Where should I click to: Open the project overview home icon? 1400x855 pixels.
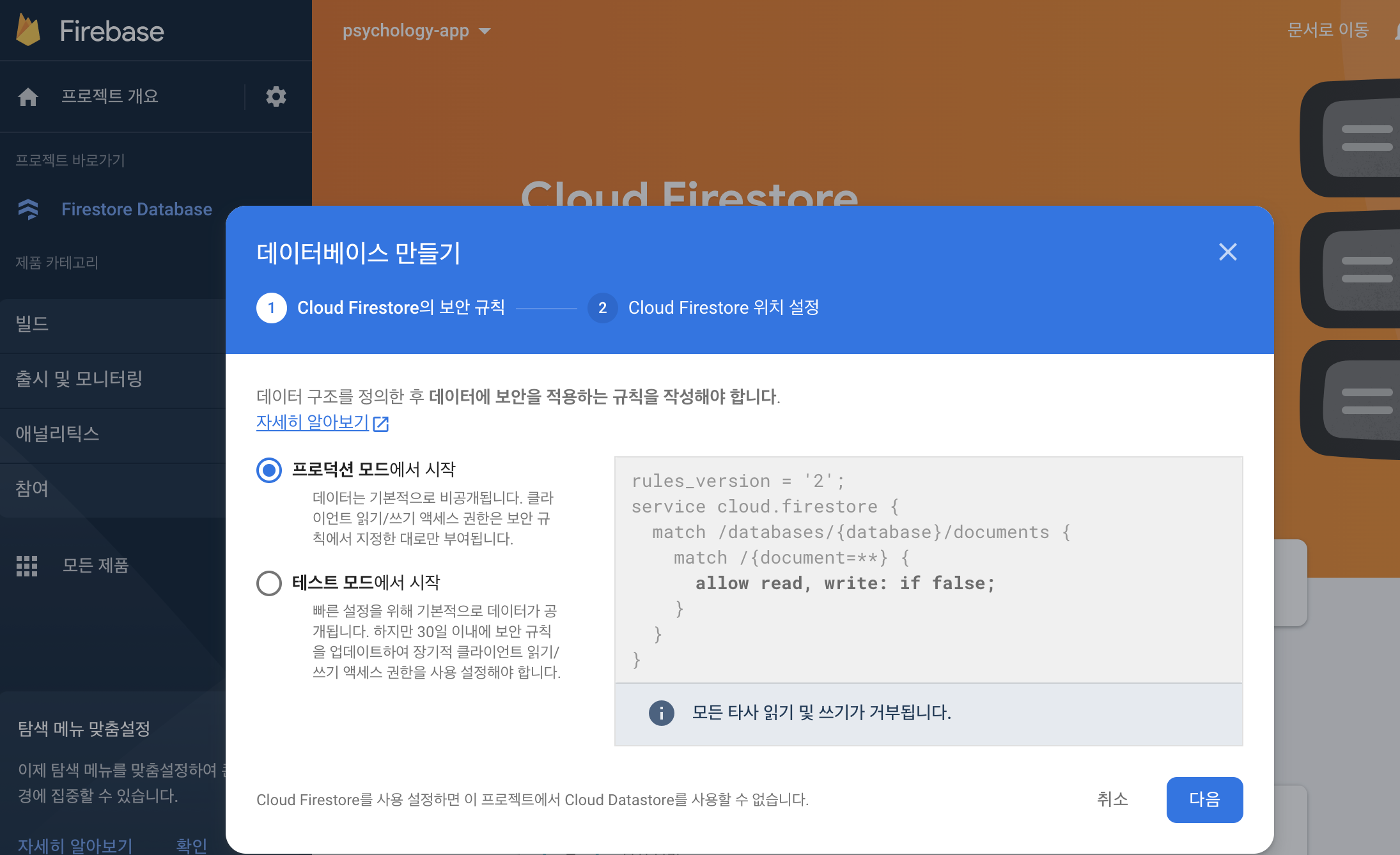[28, 96]
